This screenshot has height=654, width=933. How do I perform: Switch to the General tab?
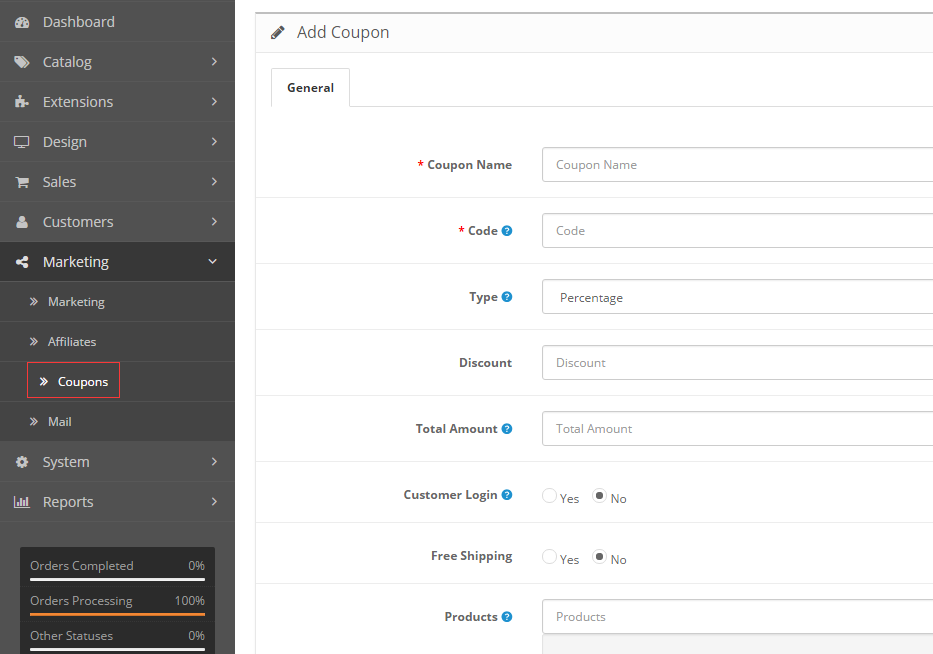[310, 88]
